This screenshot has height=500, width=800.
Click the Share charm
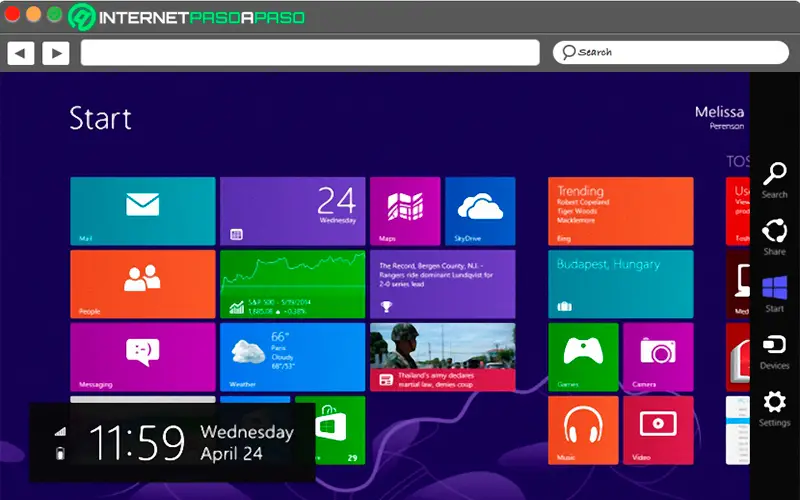[774, 237]
